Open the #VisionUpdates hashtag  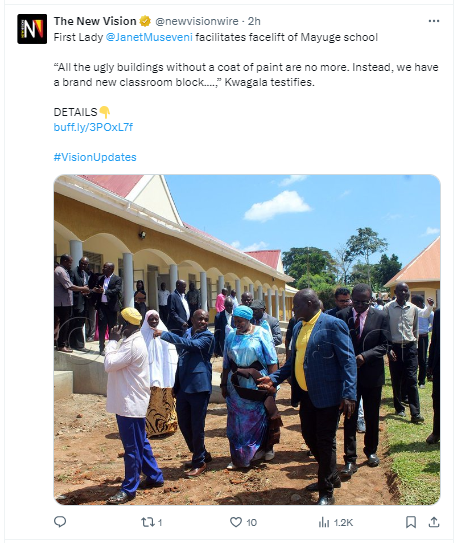point(95,157)
